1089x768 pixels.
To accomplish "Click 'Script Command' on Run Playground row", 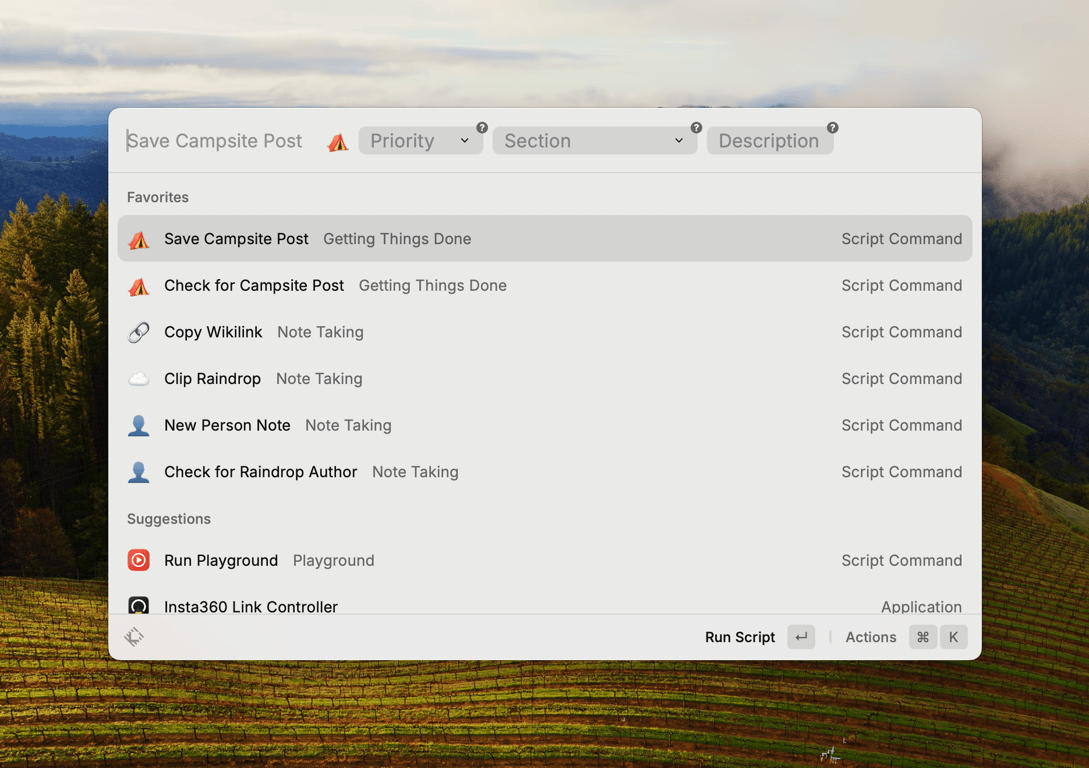I will 901,560.
